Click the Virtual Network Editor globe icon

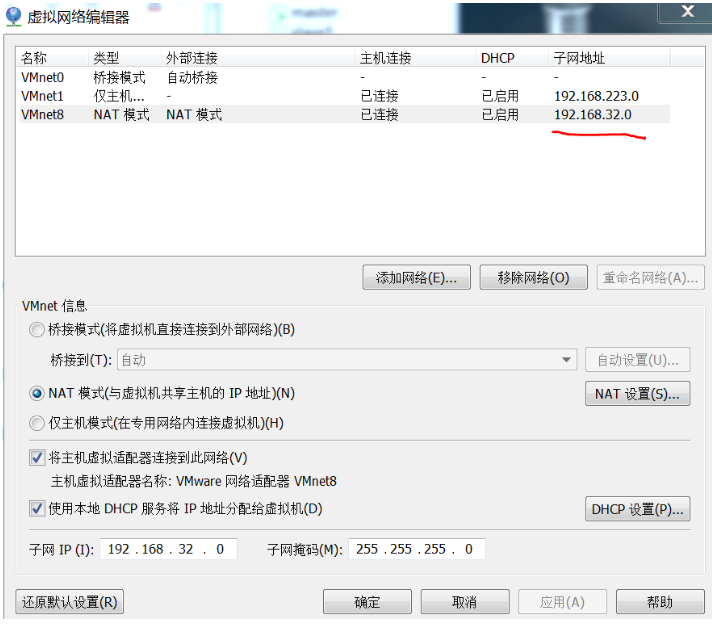coord(13,16)
